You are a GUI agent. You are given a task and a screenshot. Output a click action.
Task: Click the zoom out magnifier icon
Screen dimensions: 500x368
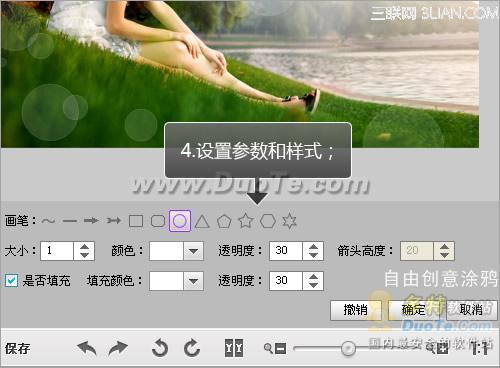(x=275, y=349)
